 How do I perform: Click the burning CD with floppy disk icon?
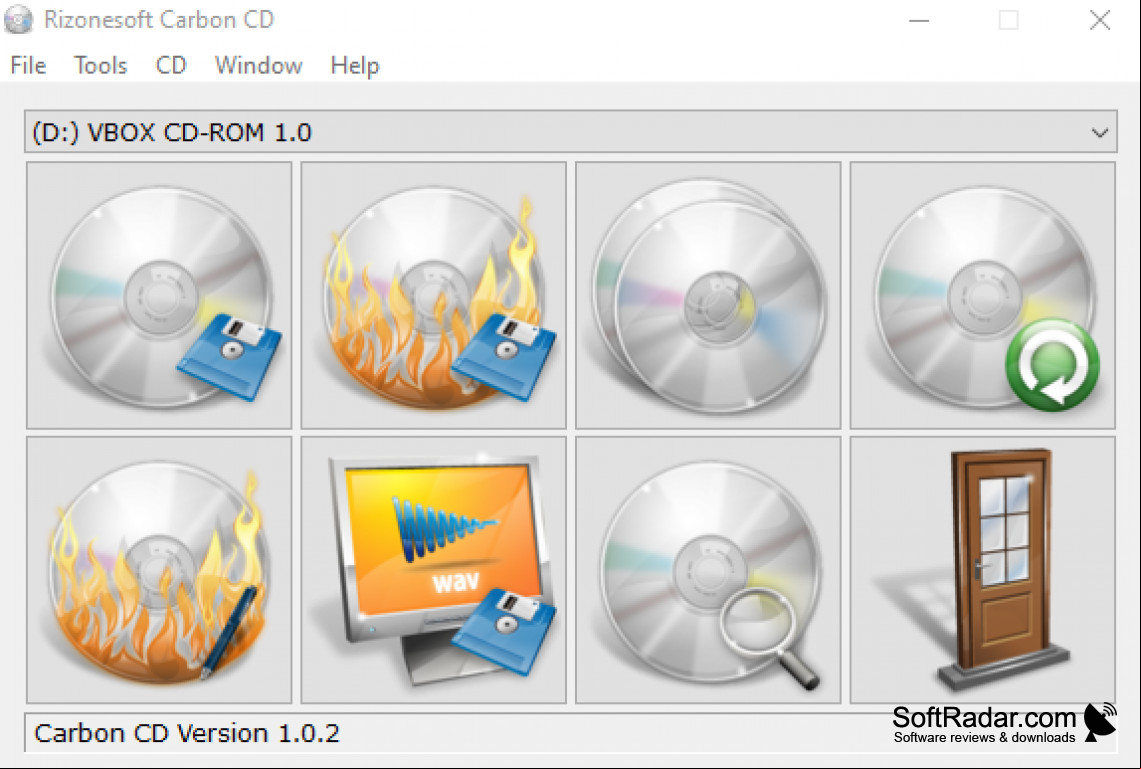point(433,295)
